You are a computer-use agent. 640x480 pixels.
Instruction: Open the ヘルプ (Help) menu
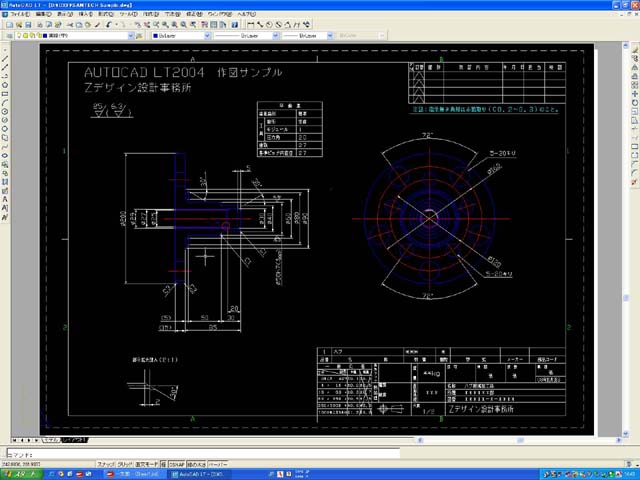pyautogui.click(x=247, y=14)
